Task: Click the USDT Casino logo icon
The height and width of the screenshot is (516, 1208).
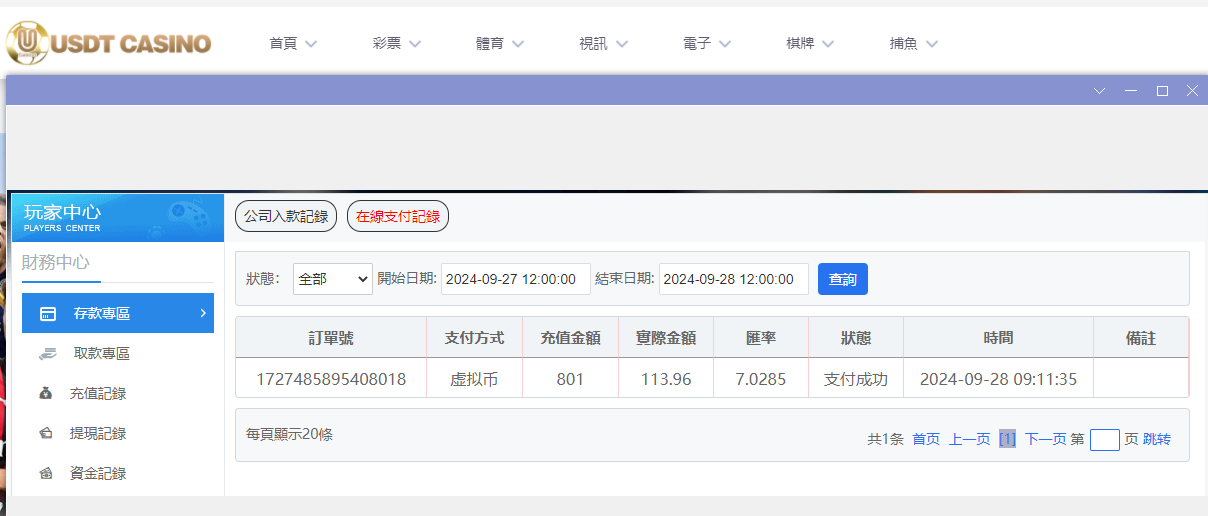Action: [x=27, y=43]
